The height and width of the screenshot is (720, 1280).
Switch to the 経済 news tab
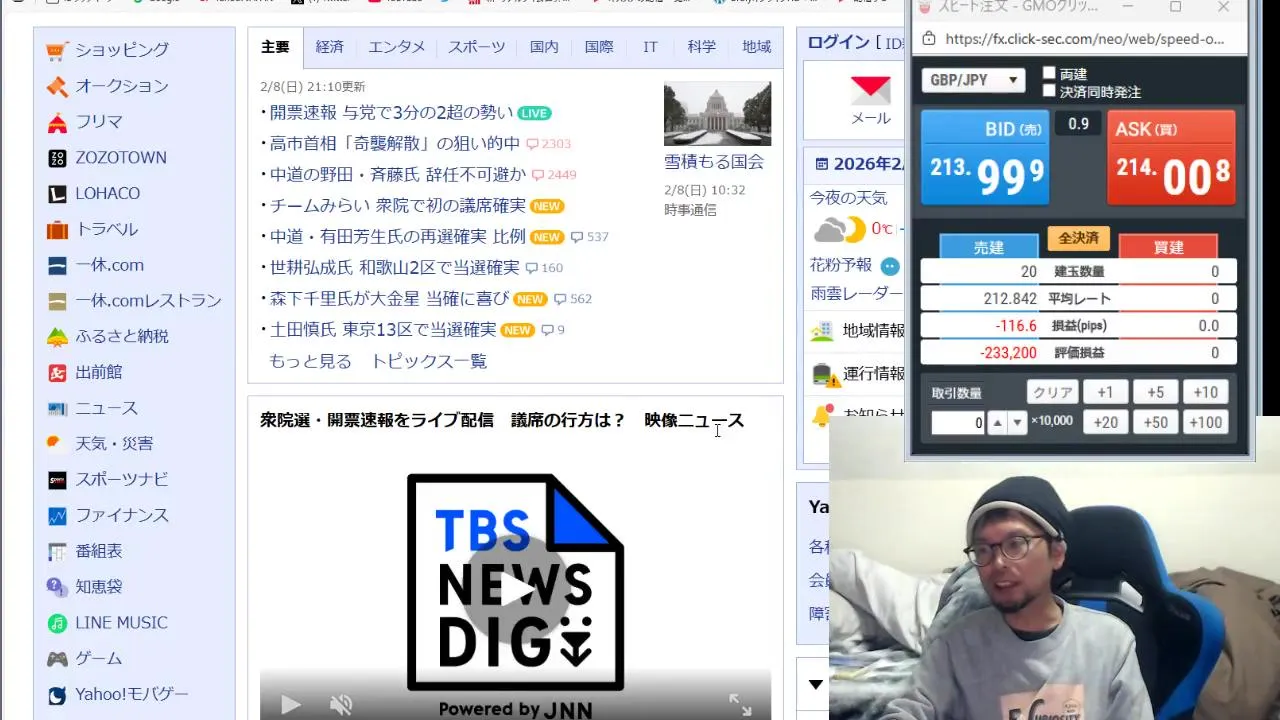point(329,47)
